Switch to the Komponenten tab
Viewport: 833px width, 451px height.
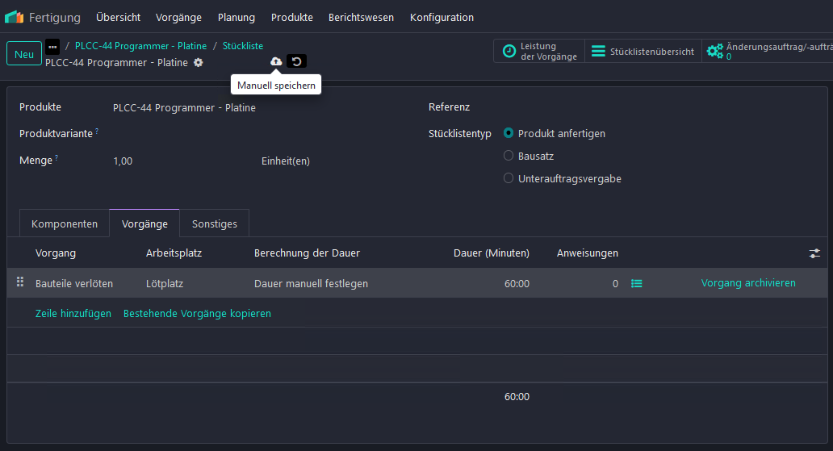coord(64,224)
